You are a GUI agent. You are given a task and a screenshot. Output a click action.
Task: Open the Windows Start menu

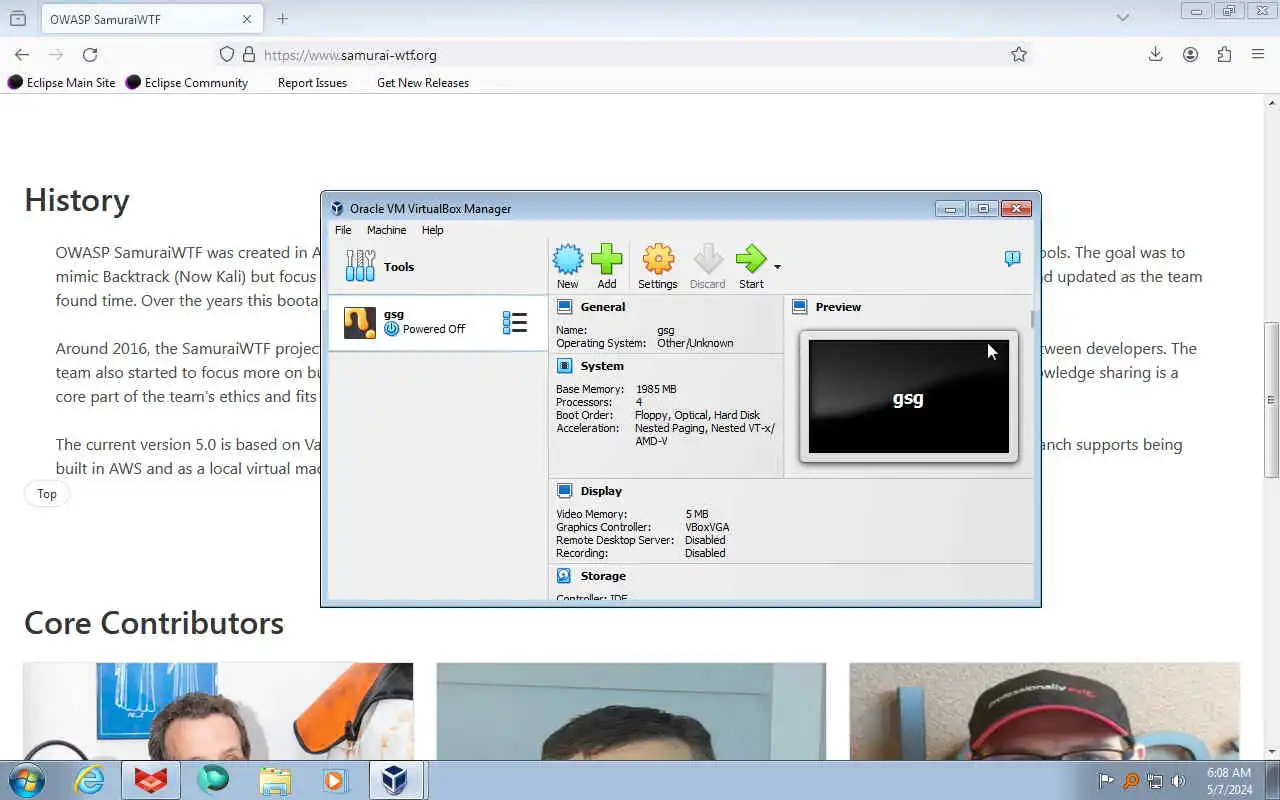tap(26, 780)
